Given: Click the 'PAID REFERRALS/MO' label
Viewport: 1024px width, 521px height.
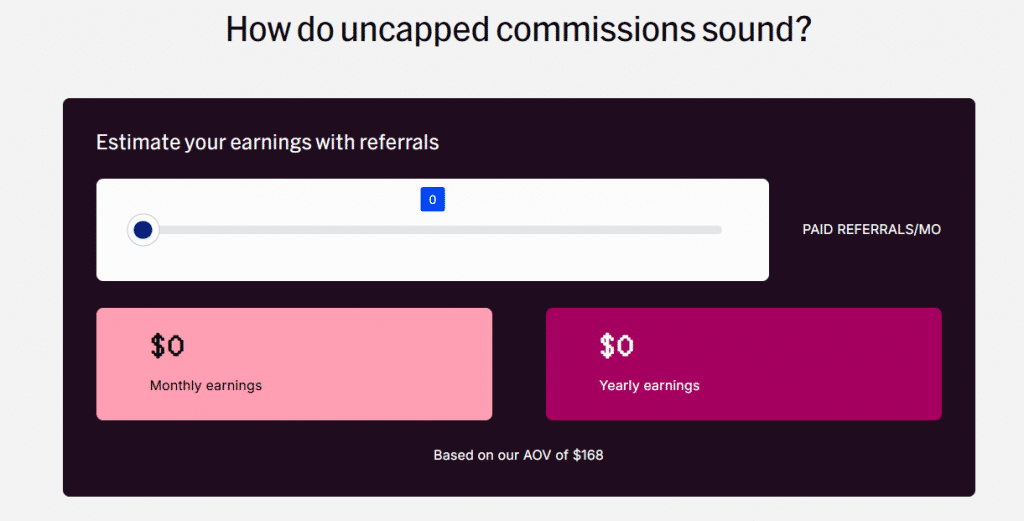Looking at the screenshot, I should click(x=871, y=230).
